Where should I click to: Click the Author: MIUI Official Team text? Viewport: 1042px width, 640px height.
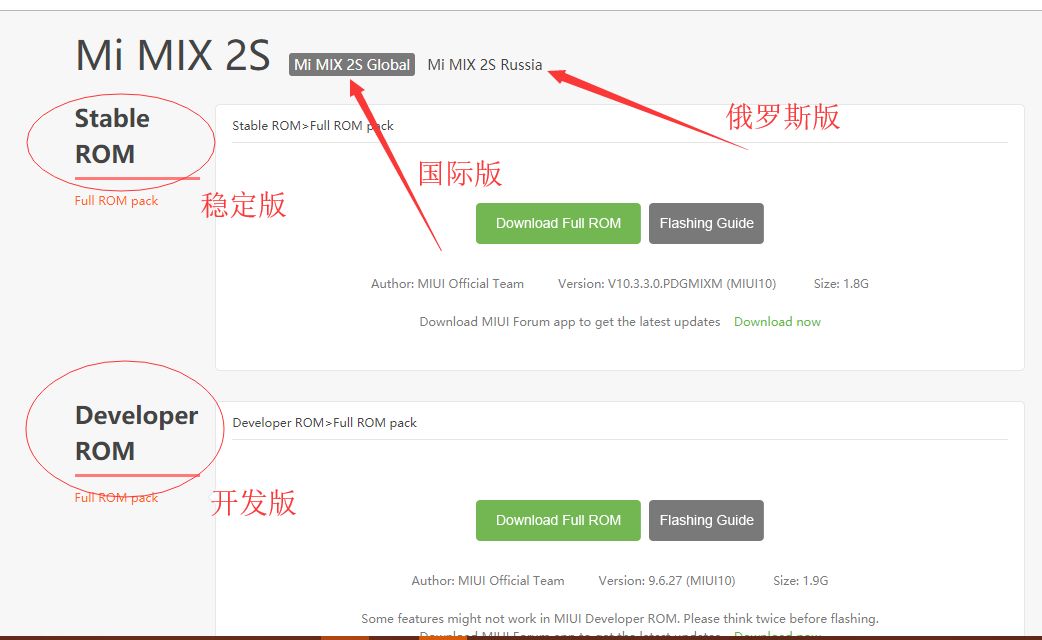[x=447, y=283]
